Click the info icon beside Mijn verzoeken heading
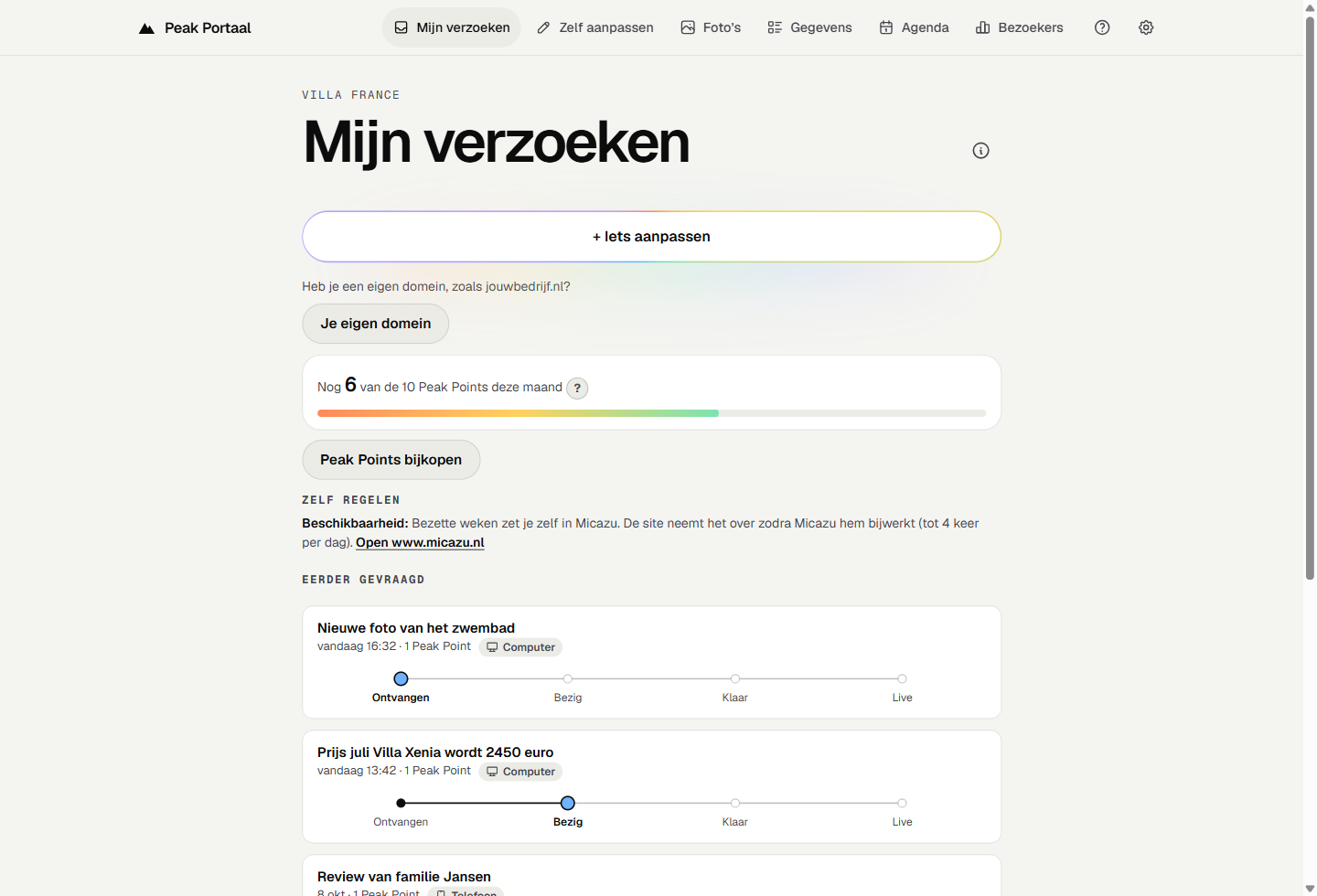The height and width of the screenshot is (896, 1317). (980, 151)
